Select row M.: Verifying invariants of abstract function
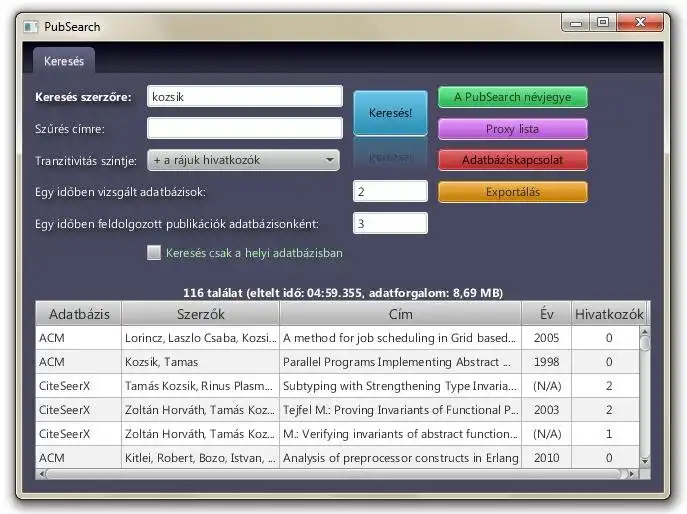The image size is (687, 514). pyautogui.click(x=337, y=434)
